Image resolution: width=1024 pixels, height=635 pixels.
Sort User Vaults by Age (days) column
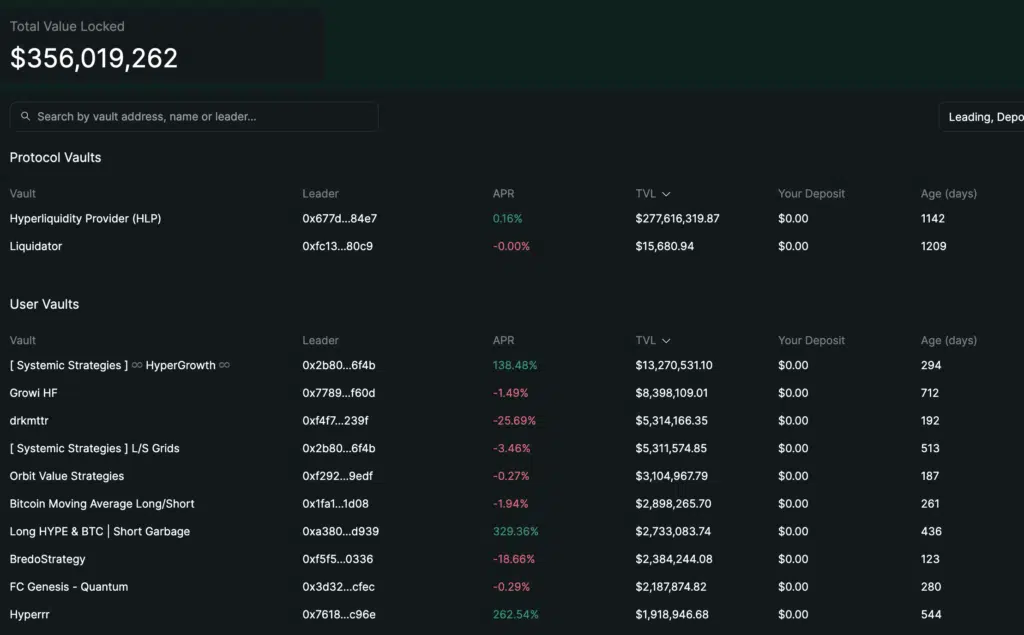[x=948, y=340]
